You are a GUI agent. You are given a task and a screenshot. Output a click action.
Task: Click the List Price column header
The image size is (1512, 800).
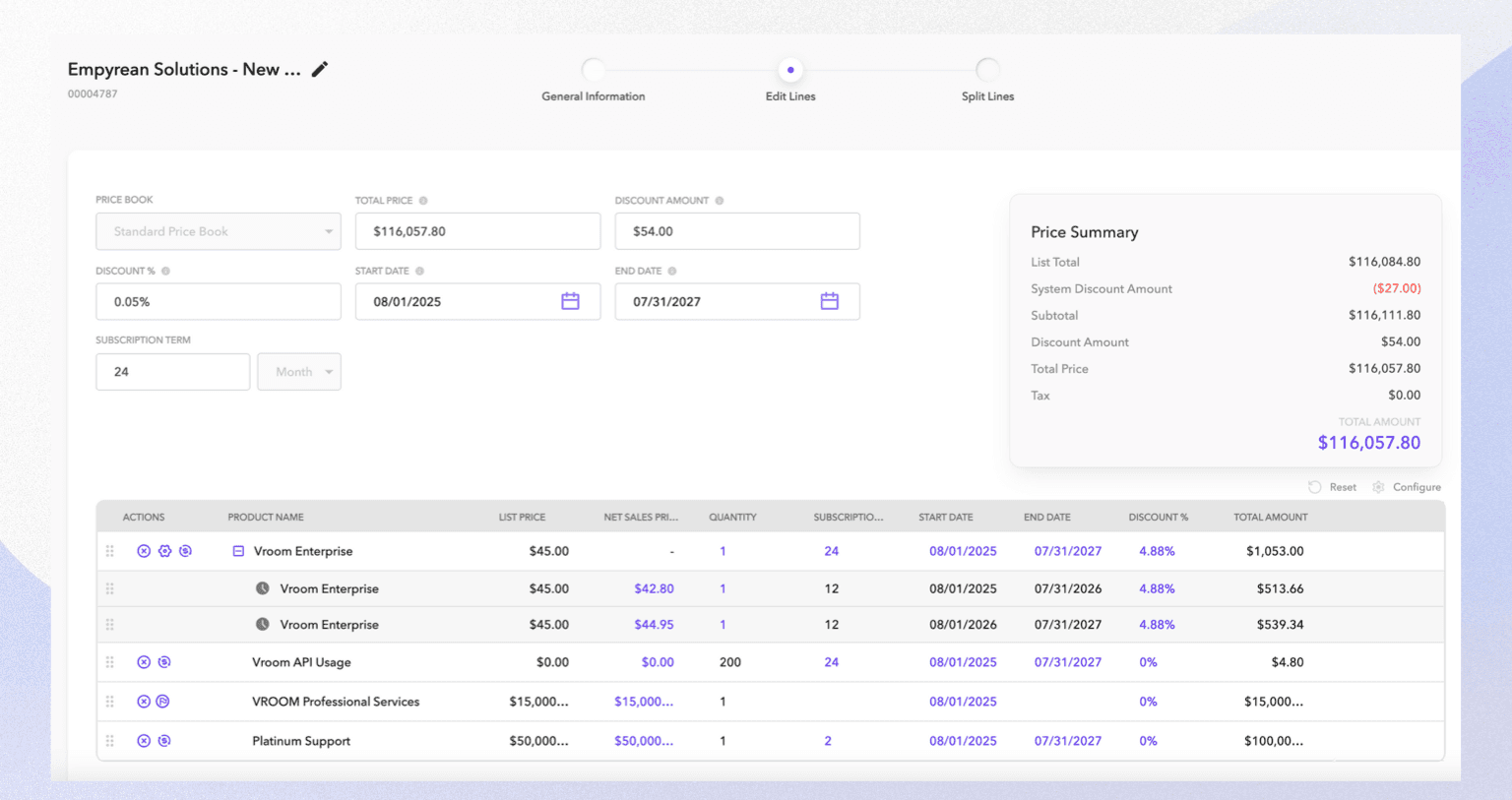pos(522,517)
